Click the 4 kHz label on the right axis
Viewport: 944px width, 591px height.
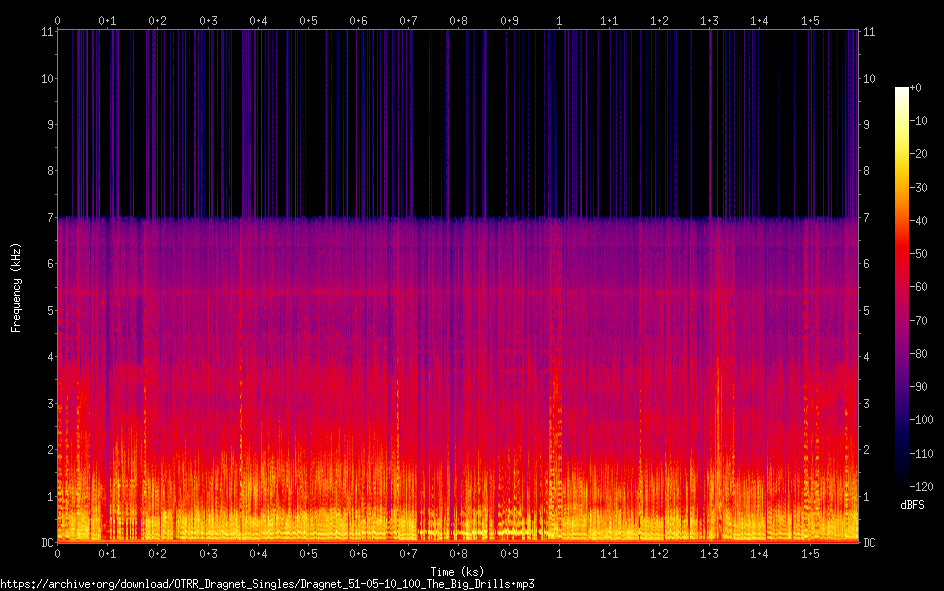point(867,357)
